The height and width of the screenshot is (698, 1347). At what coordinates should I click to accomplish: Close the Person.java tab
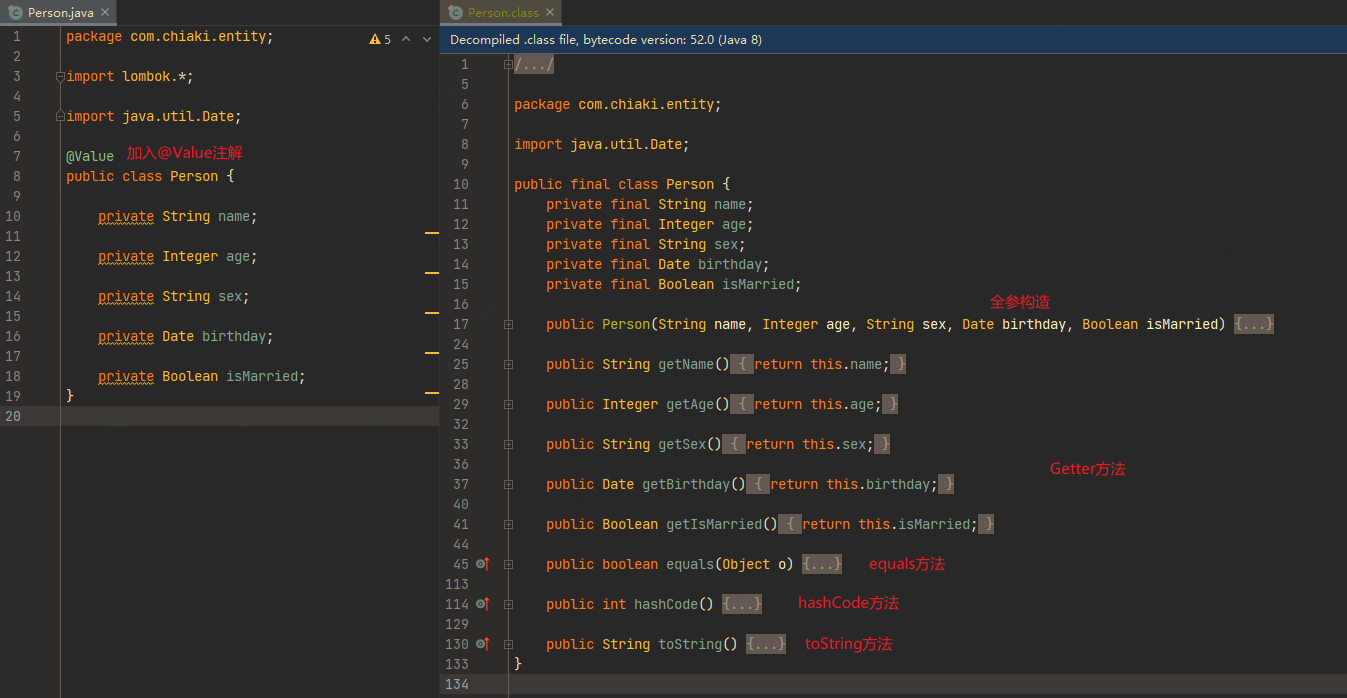(x=105, y=13)
